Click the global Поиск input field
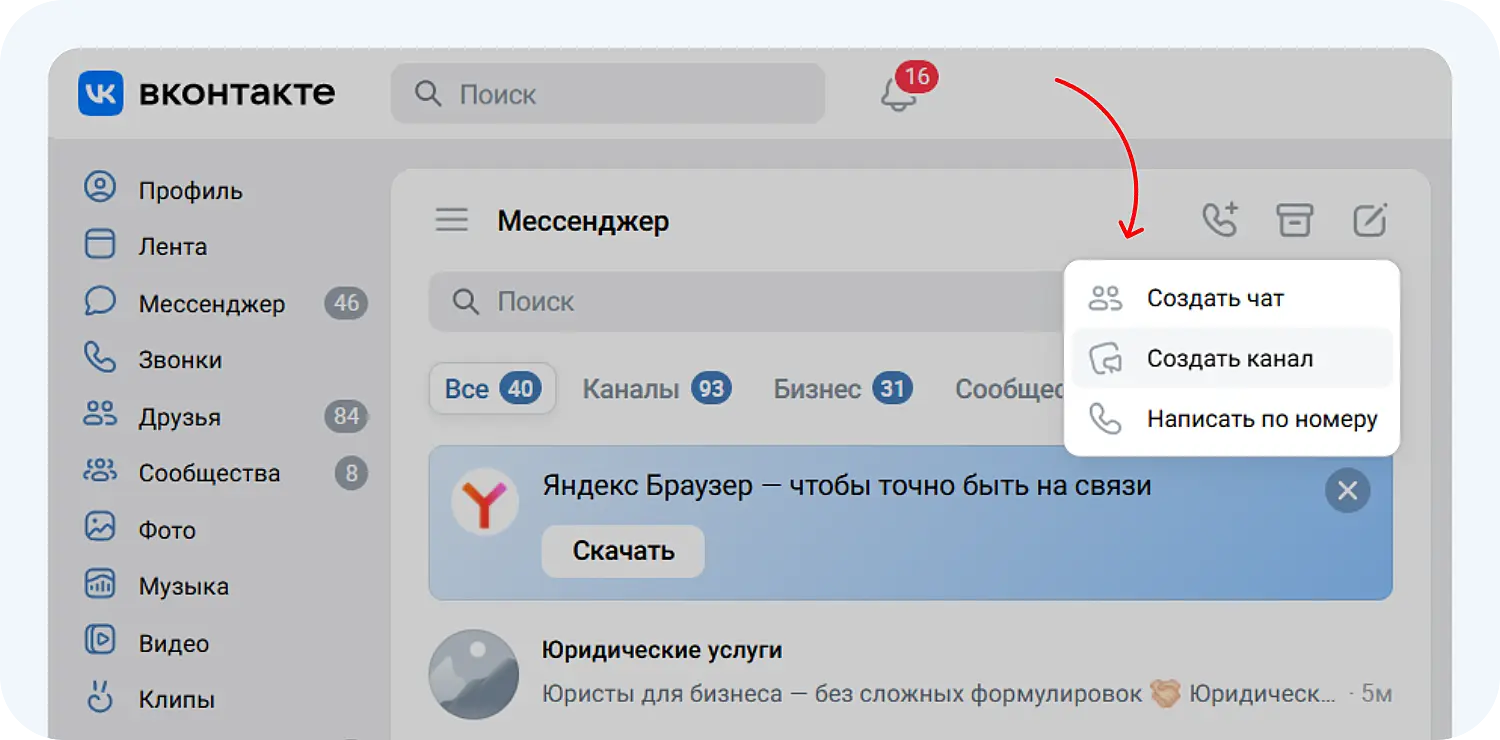This screenshot has width=1500, height=740. point(608,94)
